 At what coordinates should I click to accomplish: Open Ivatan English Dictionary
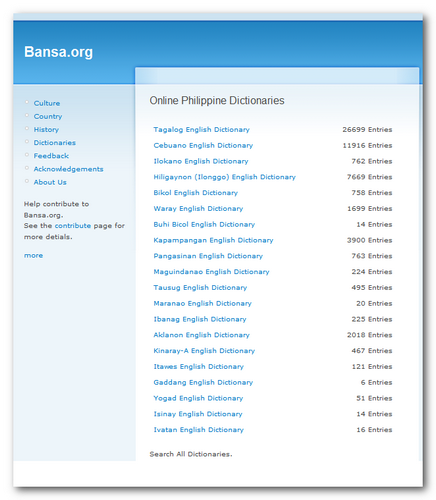tap(198, 430)
